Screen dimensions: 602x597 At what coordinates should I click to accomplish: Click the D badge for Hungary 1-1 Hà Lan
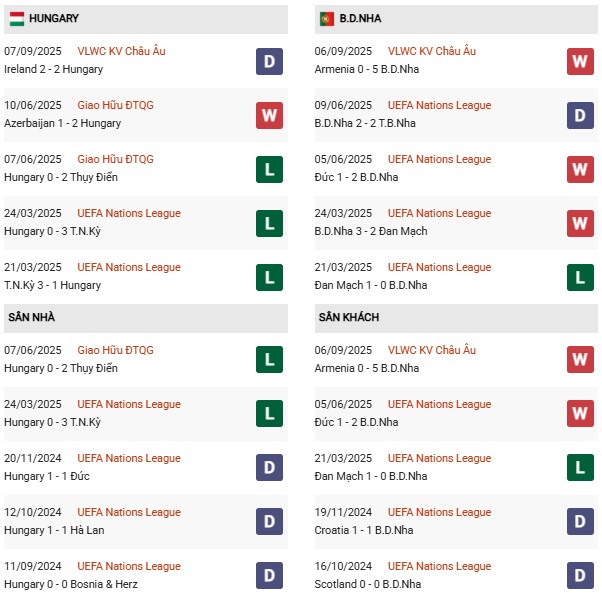pos(269,522)
